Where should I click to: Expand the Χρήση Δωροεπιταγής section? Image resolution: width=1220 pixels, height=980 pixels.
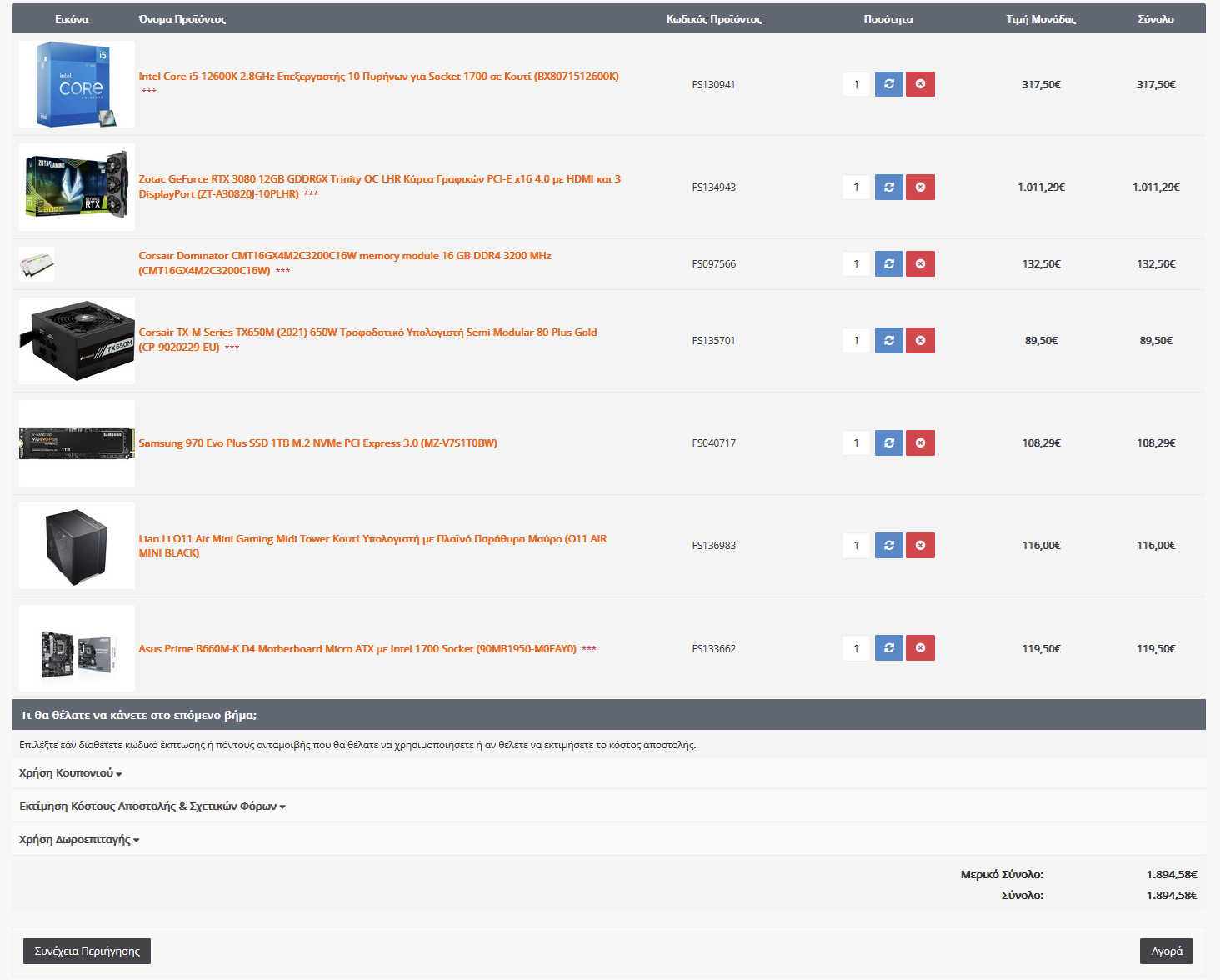(x=79, y=840)
